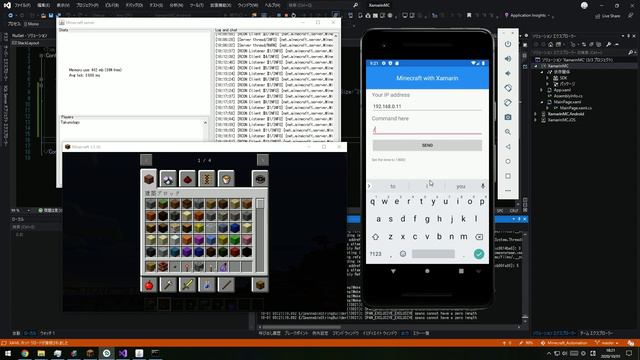640x360 pixels.
Task: Select the Building Blocks brick tab in Minecraft
Action: pyautogui.click(x=149, y=179)
